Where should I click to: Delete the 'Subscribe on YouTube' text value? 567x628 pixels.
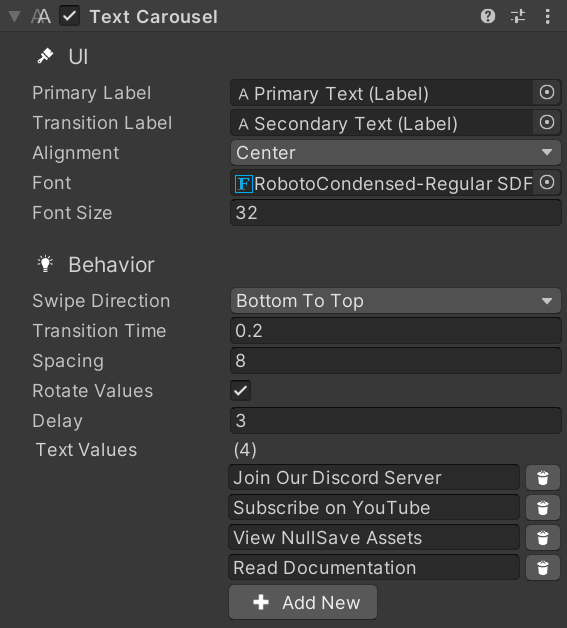(543, 508)
